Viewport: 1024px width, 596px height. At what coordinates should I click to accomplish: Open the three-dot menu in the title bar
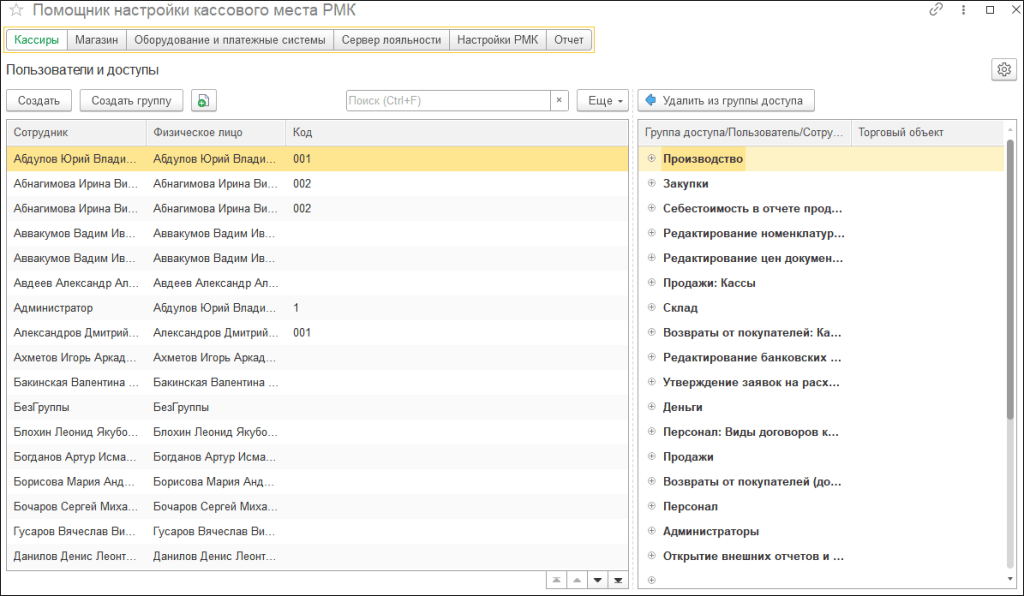(x=962, y=10)
